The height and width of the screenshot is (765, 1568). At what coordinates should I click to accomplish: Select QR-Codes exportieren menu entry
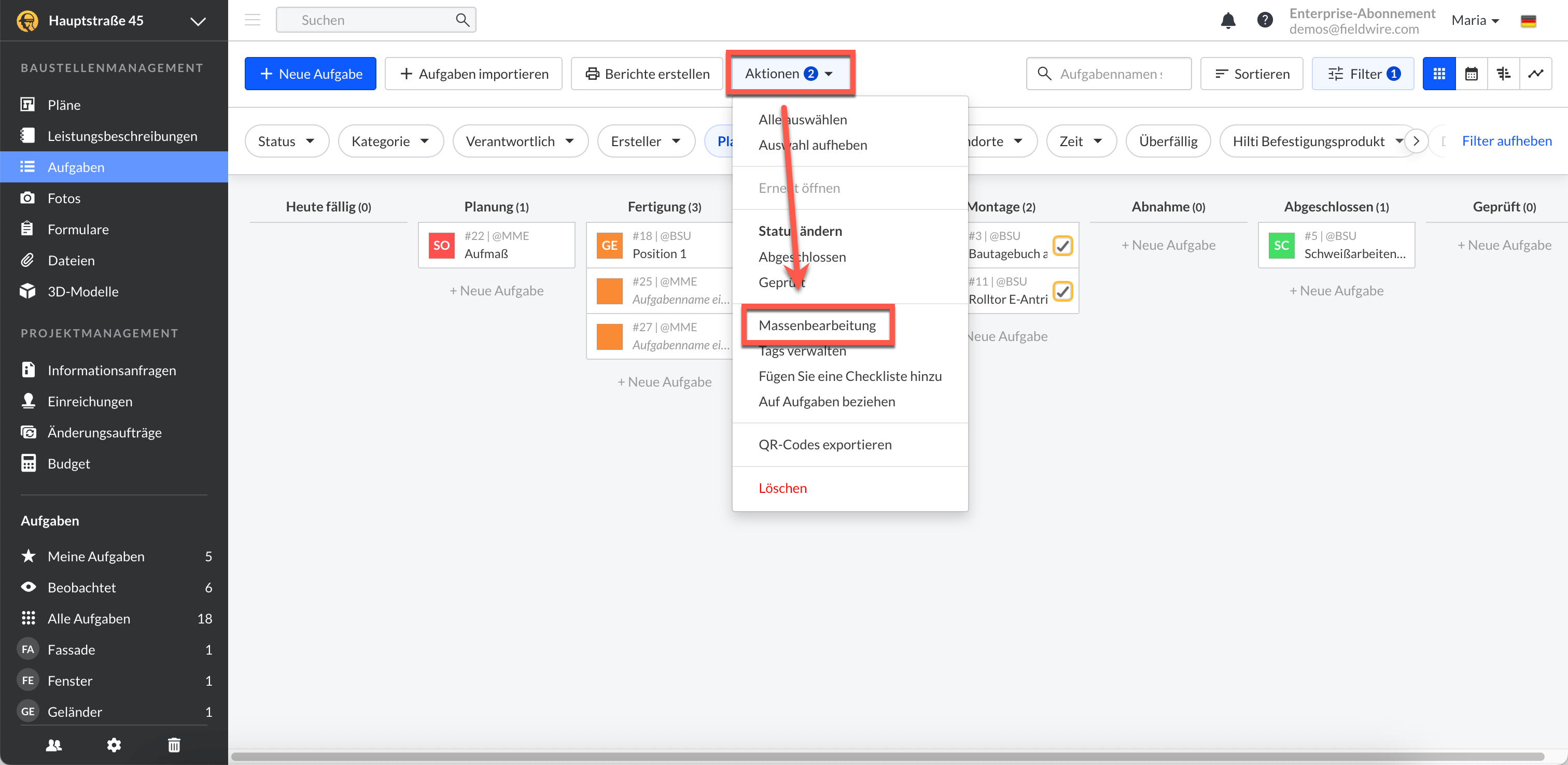point(825,444)
